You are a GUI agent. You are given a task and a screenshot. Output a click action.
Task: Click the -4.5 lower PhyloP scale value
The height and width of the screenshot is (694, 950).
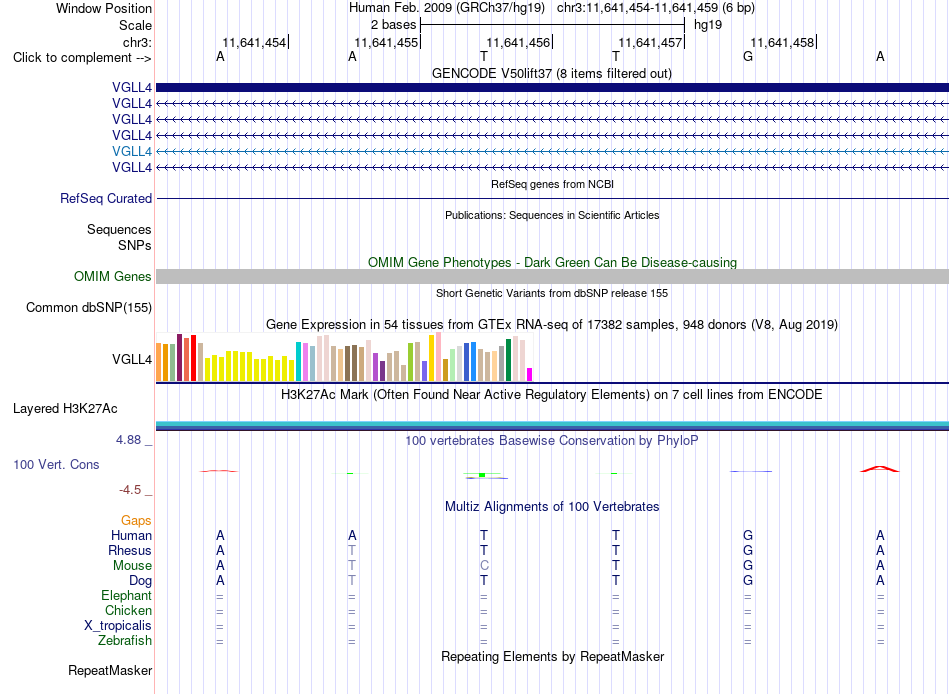point(130,490)
